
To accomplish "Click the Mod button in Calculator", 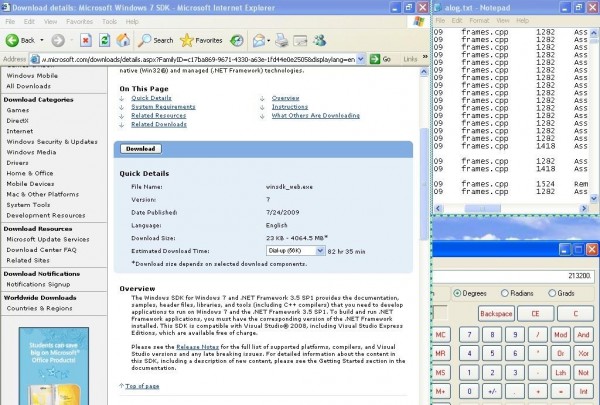I will [561, 335].
